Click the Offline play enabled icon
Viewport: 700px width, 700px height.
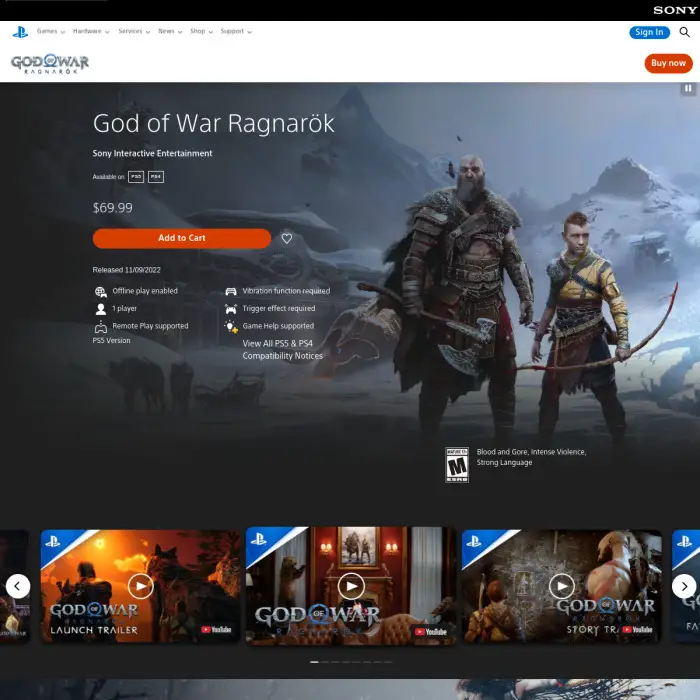click(100, 292)
